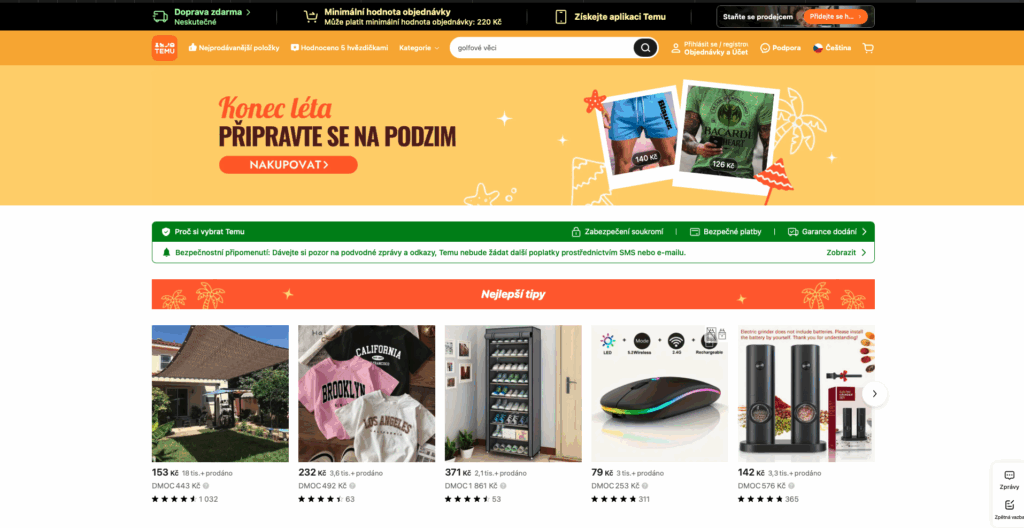Expand the Zobrazit security reminder

(x=846, y=252)
